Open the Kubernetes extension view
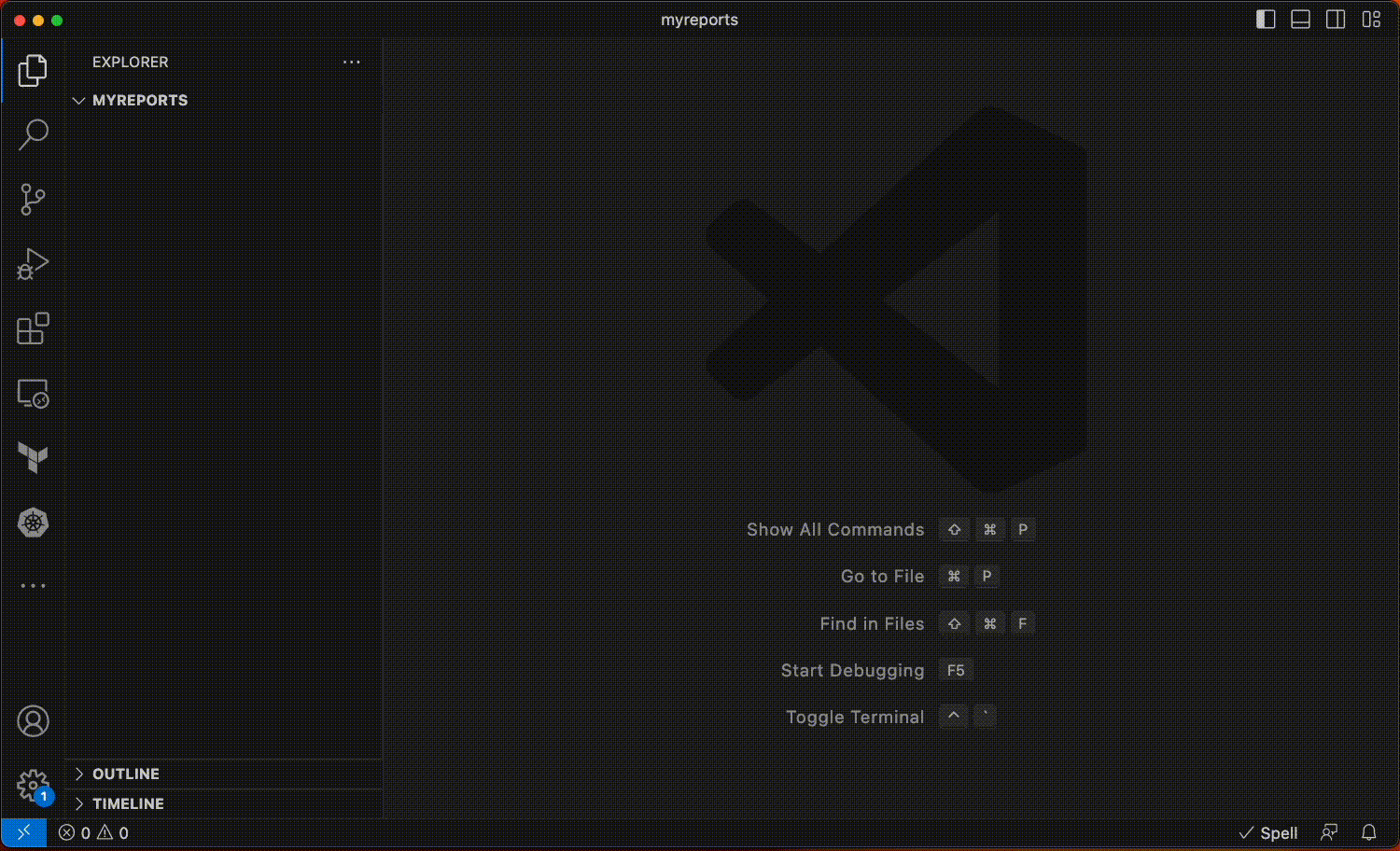This screenshot has width=1400, height=851. click(x=33, y=523)
